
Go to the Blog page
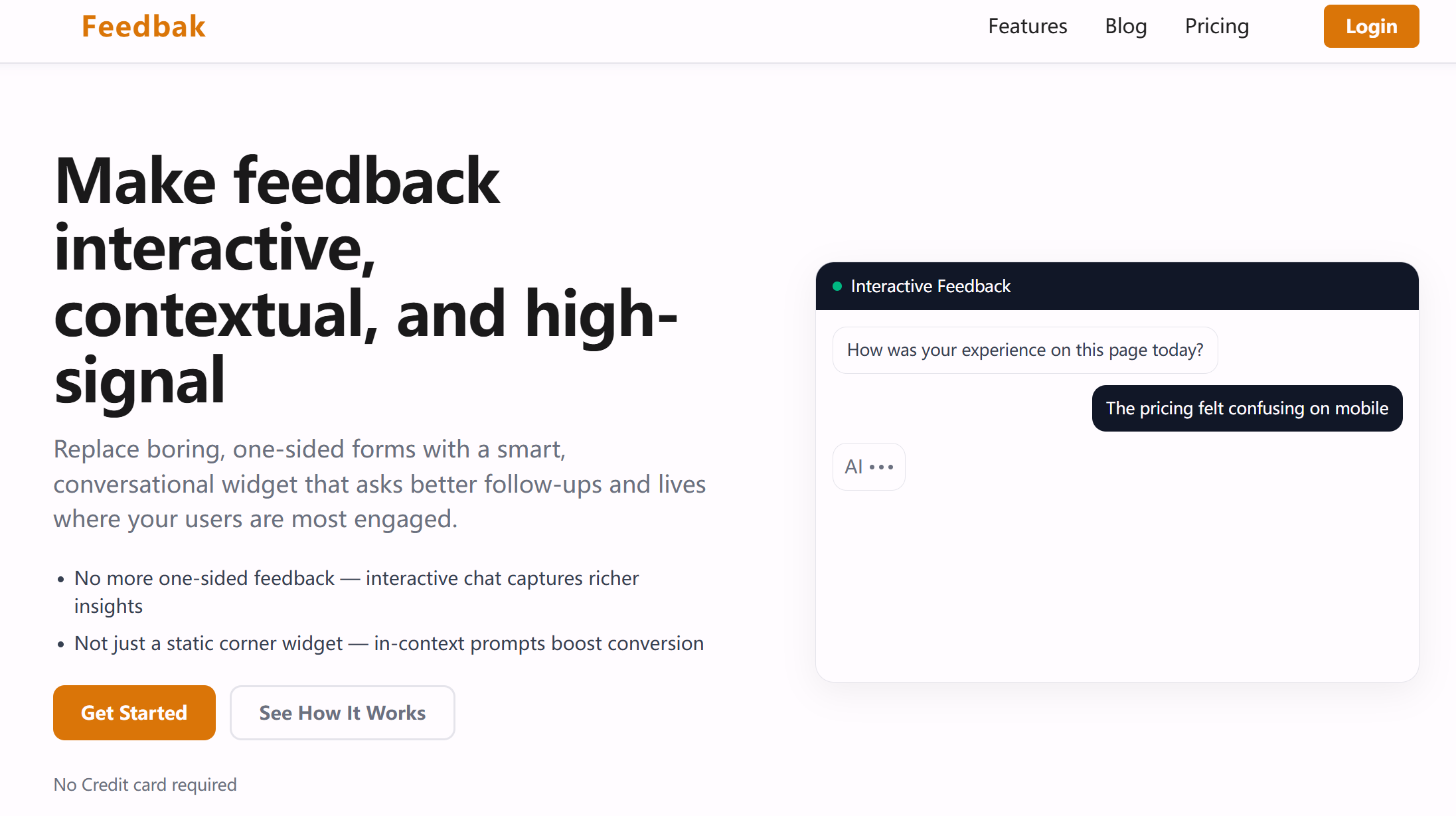click(1125, 26)
